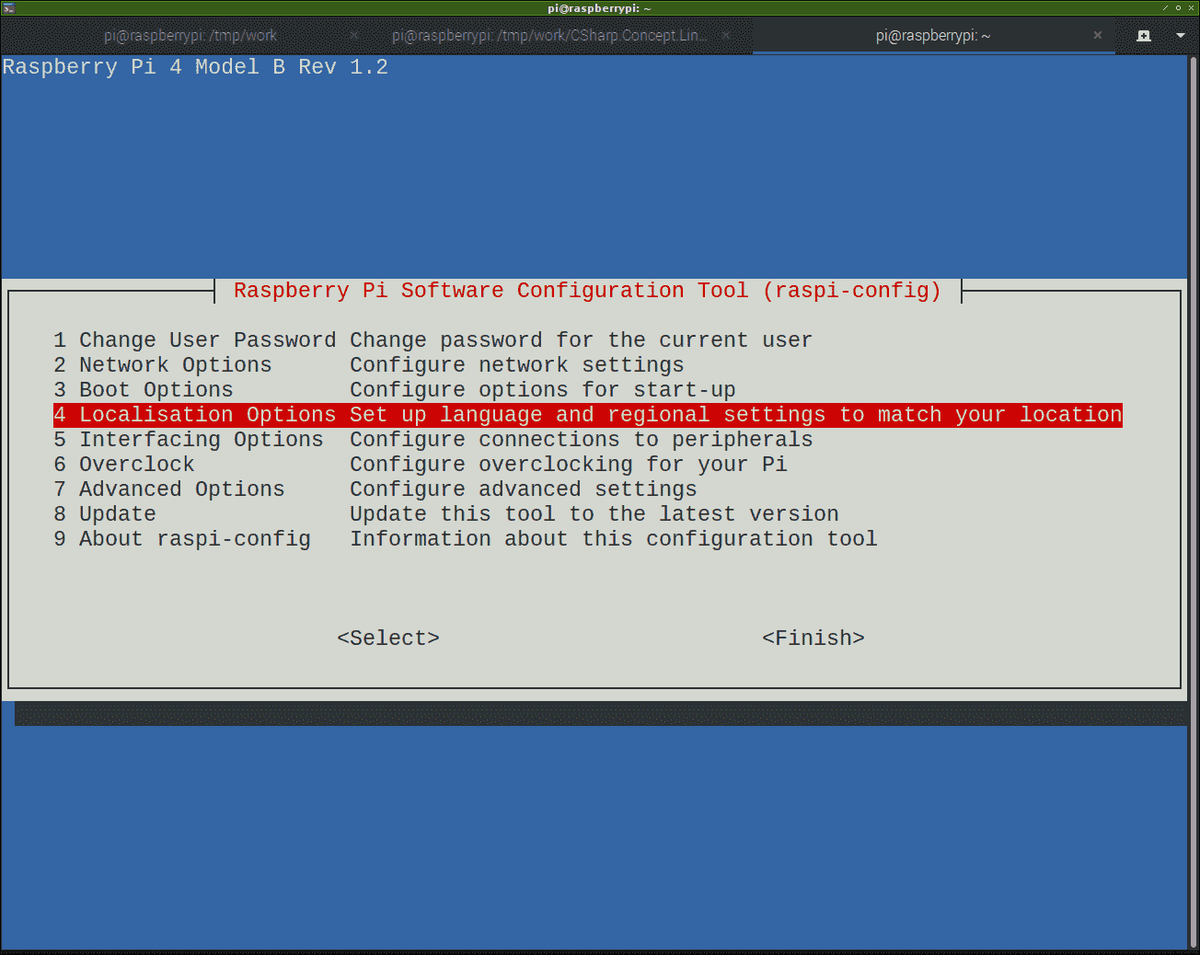Image resolution: width=1200 pixels, height=955 pixels.
Task: Activate the <Finish> button
Action: click(x=813, y=638)
